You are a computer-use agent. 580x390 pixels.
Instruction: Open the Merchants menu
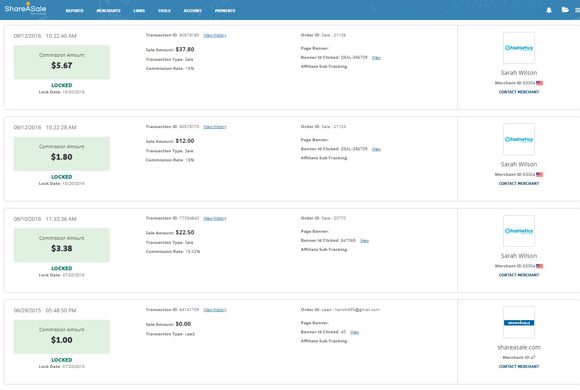108,11
